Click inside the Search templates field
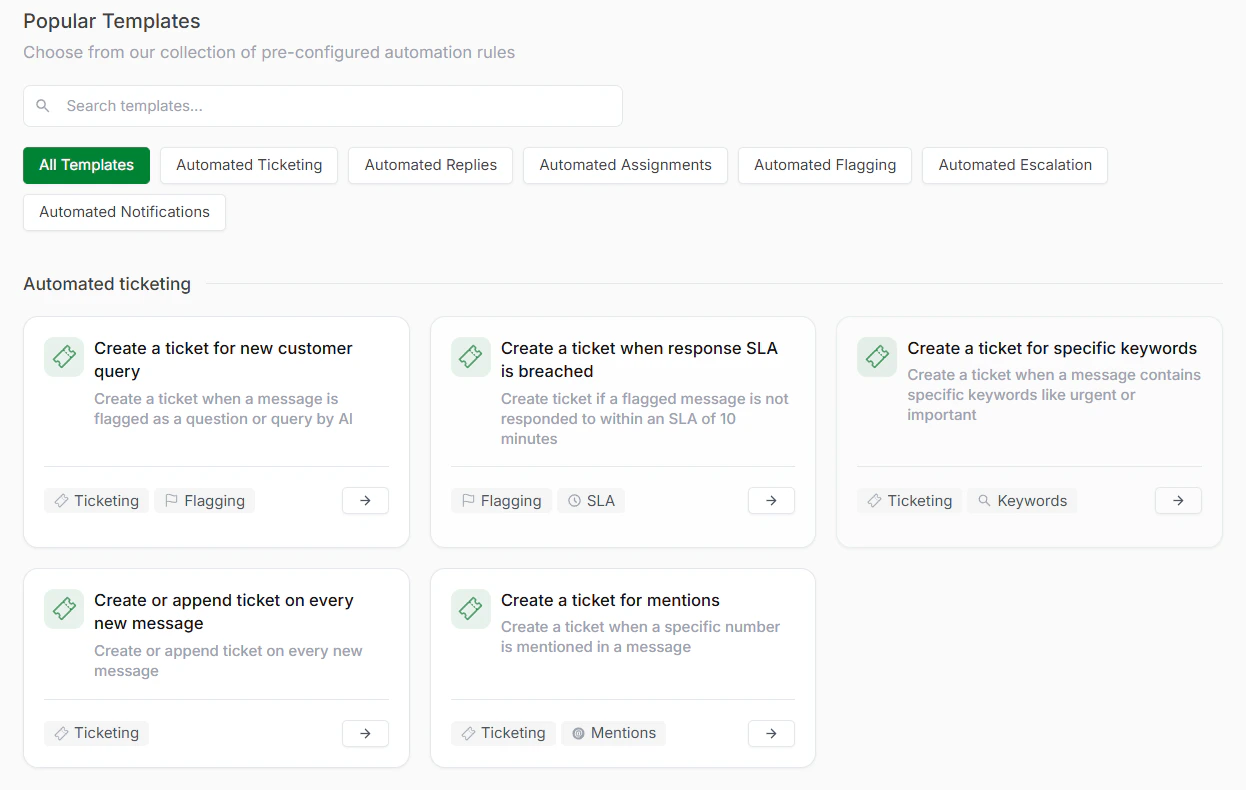1246x790 pixels. (322, 105)
